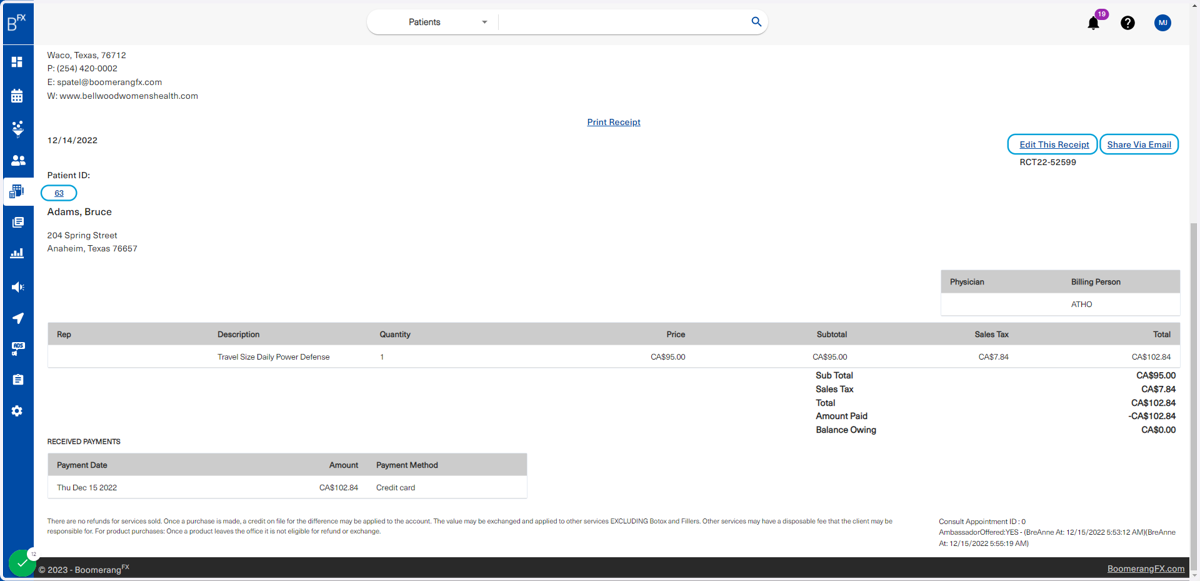Click the RECEIVED PAYMENTS heading

84,441
